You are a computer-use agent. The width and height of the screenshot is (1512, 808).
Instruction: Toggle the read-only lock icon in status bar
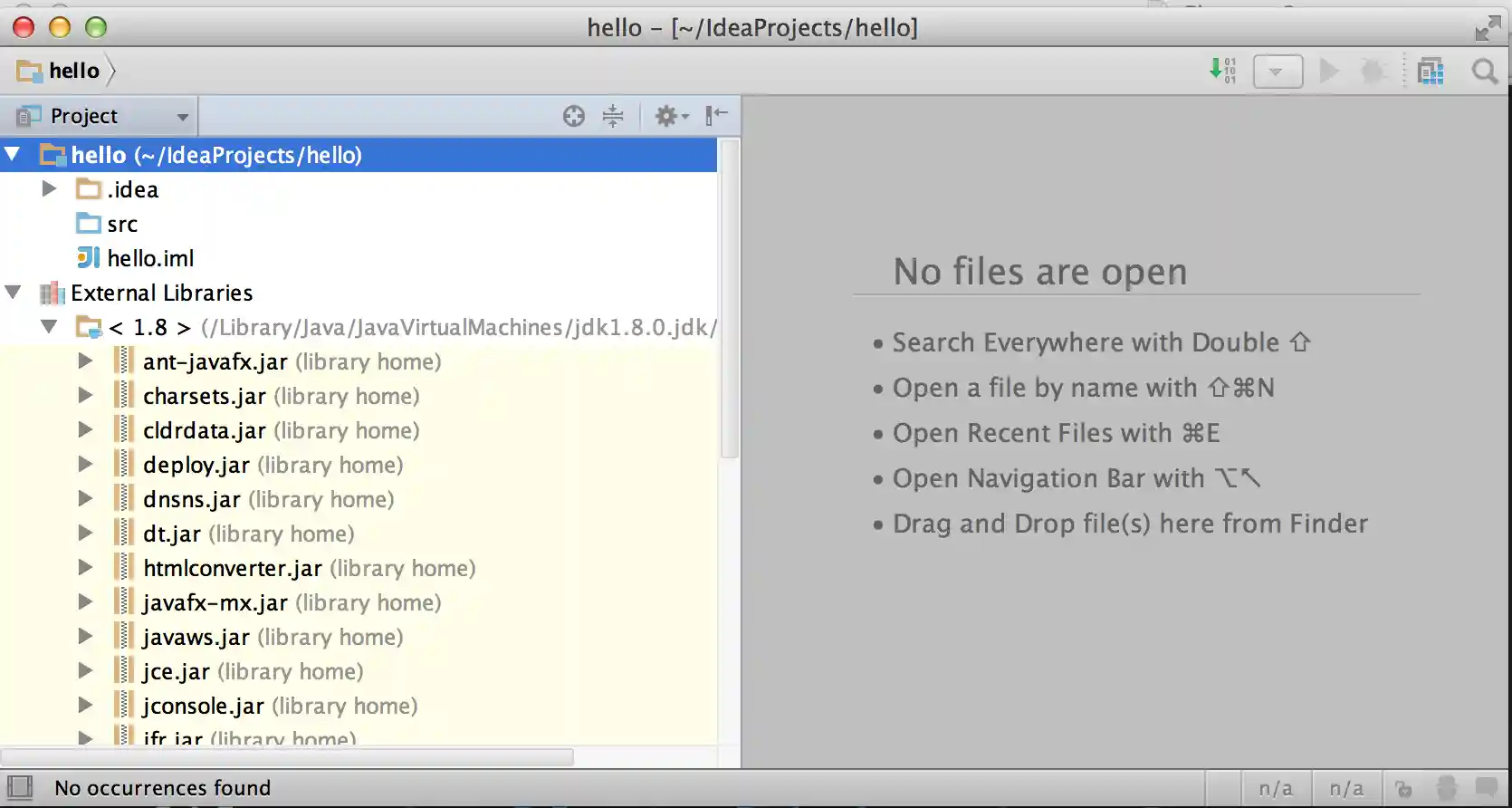[x=1403, y=788]
